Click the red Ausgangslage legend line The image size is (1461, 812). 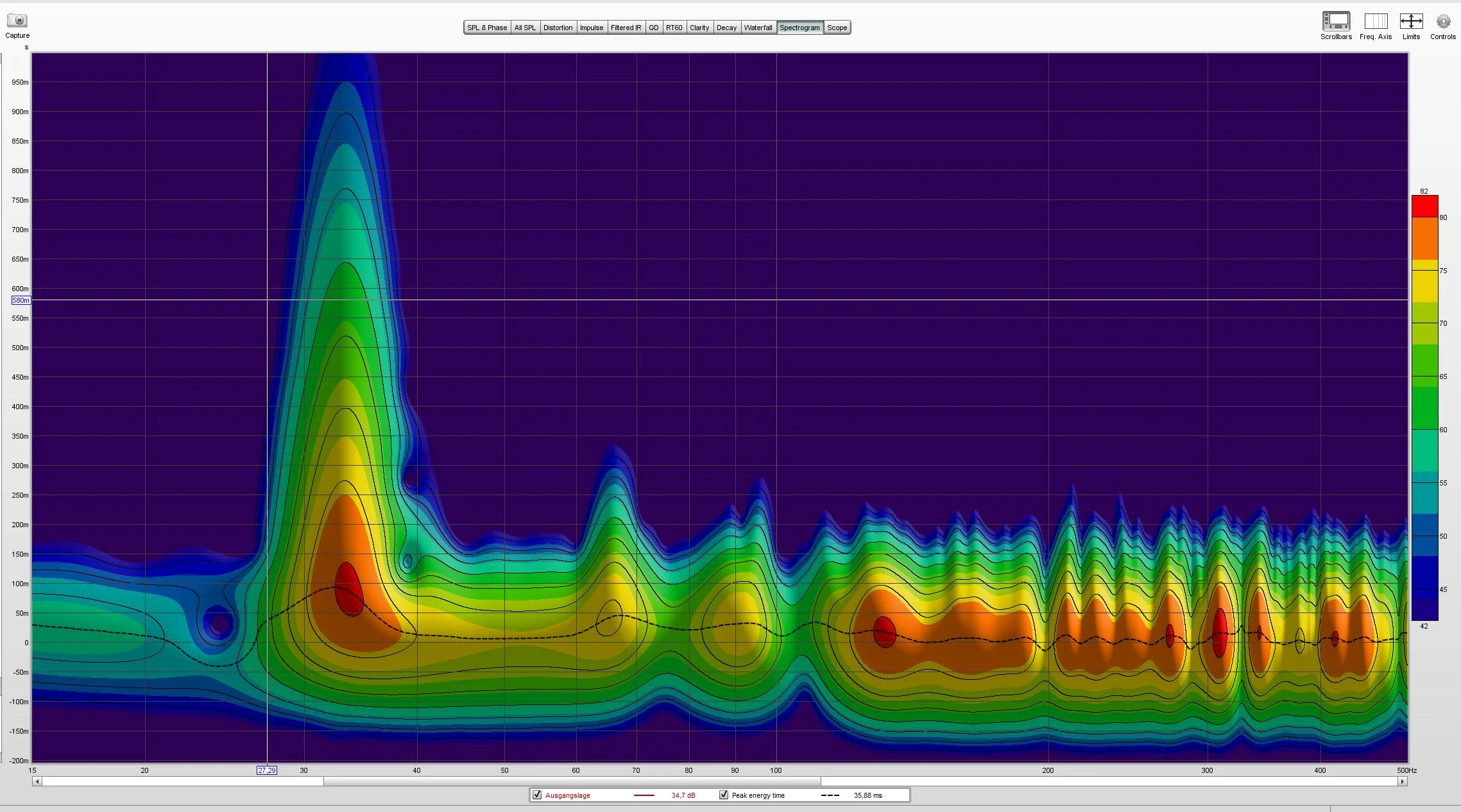(644, 795)
